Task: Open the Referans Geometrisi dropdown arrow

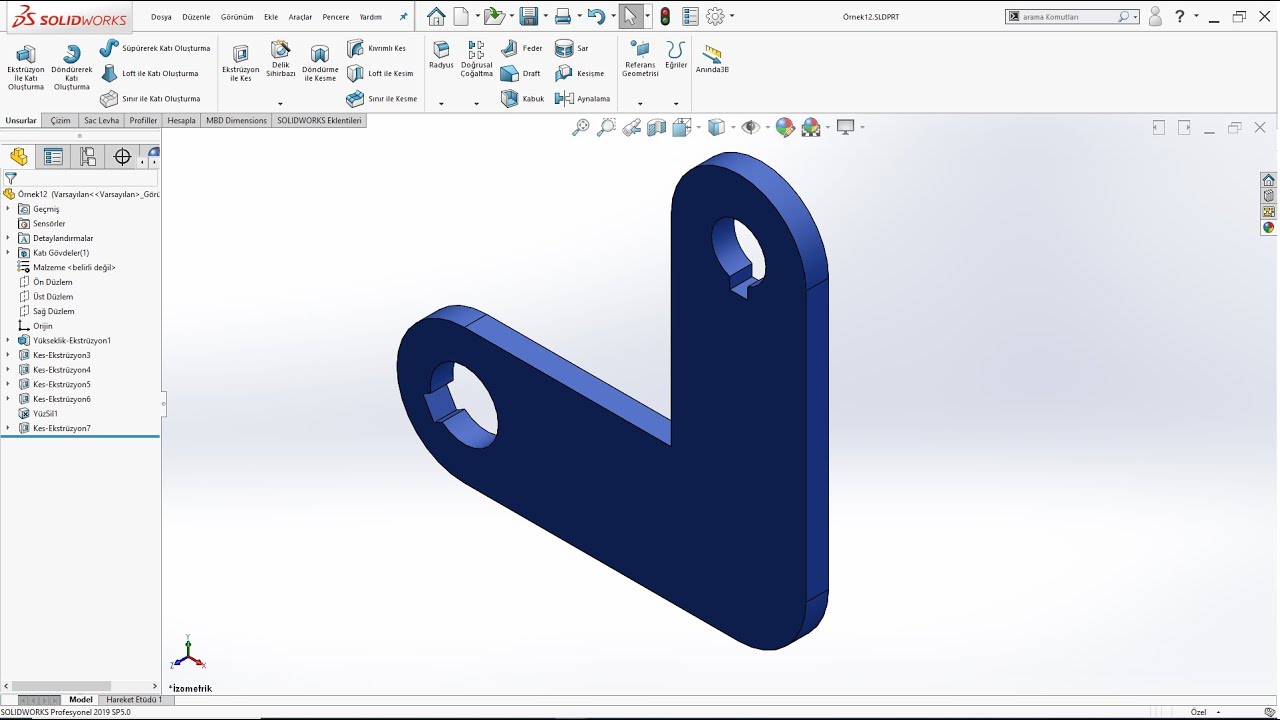Action: [640, 103]
